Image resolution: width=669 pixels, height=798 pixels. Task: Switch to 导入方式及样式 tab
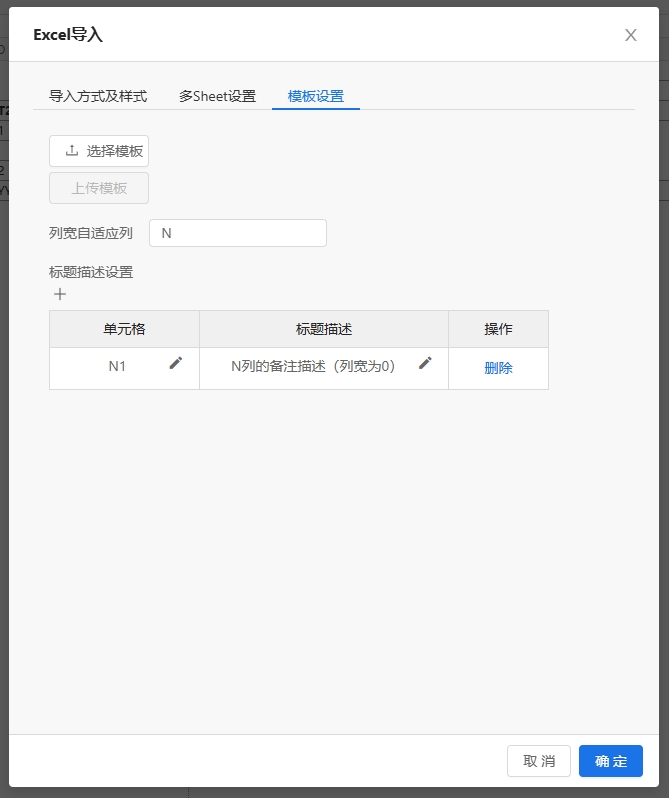[98, 96]
